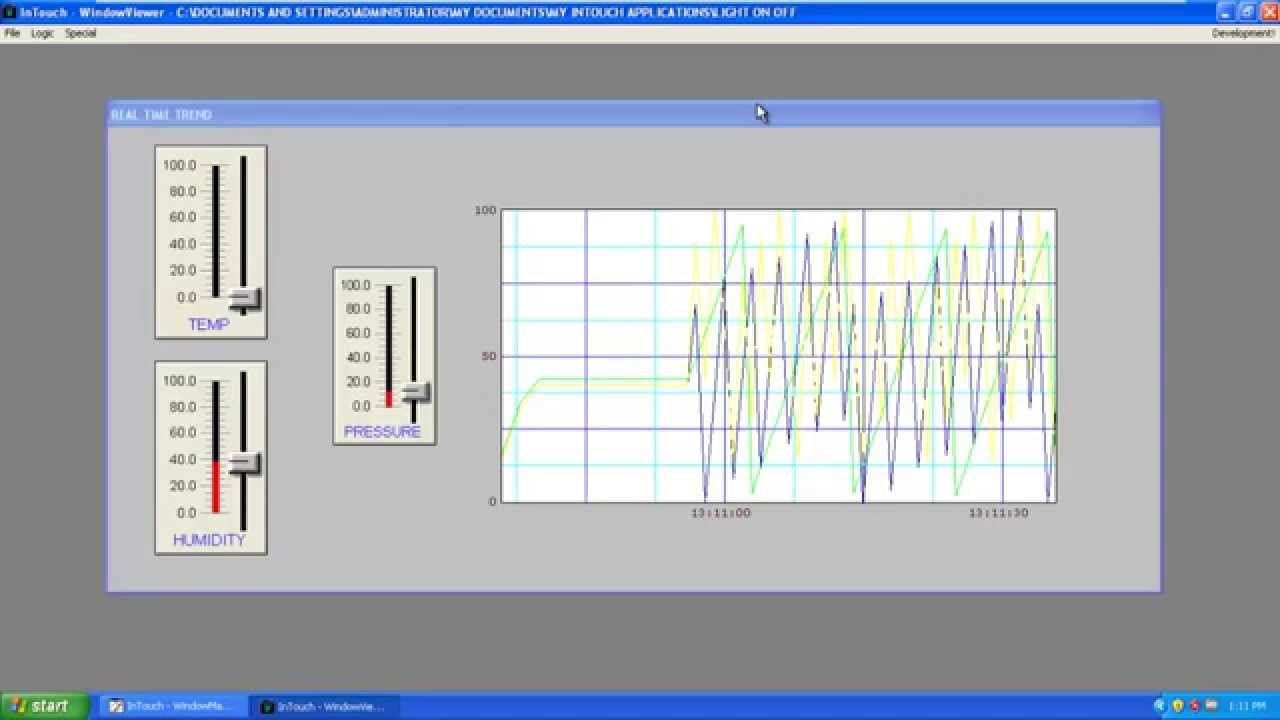The width and height of the screenshot is (1280, 720).
Task: Expand hidden system tray icons arrow
Action: (x=1160, y=706)
